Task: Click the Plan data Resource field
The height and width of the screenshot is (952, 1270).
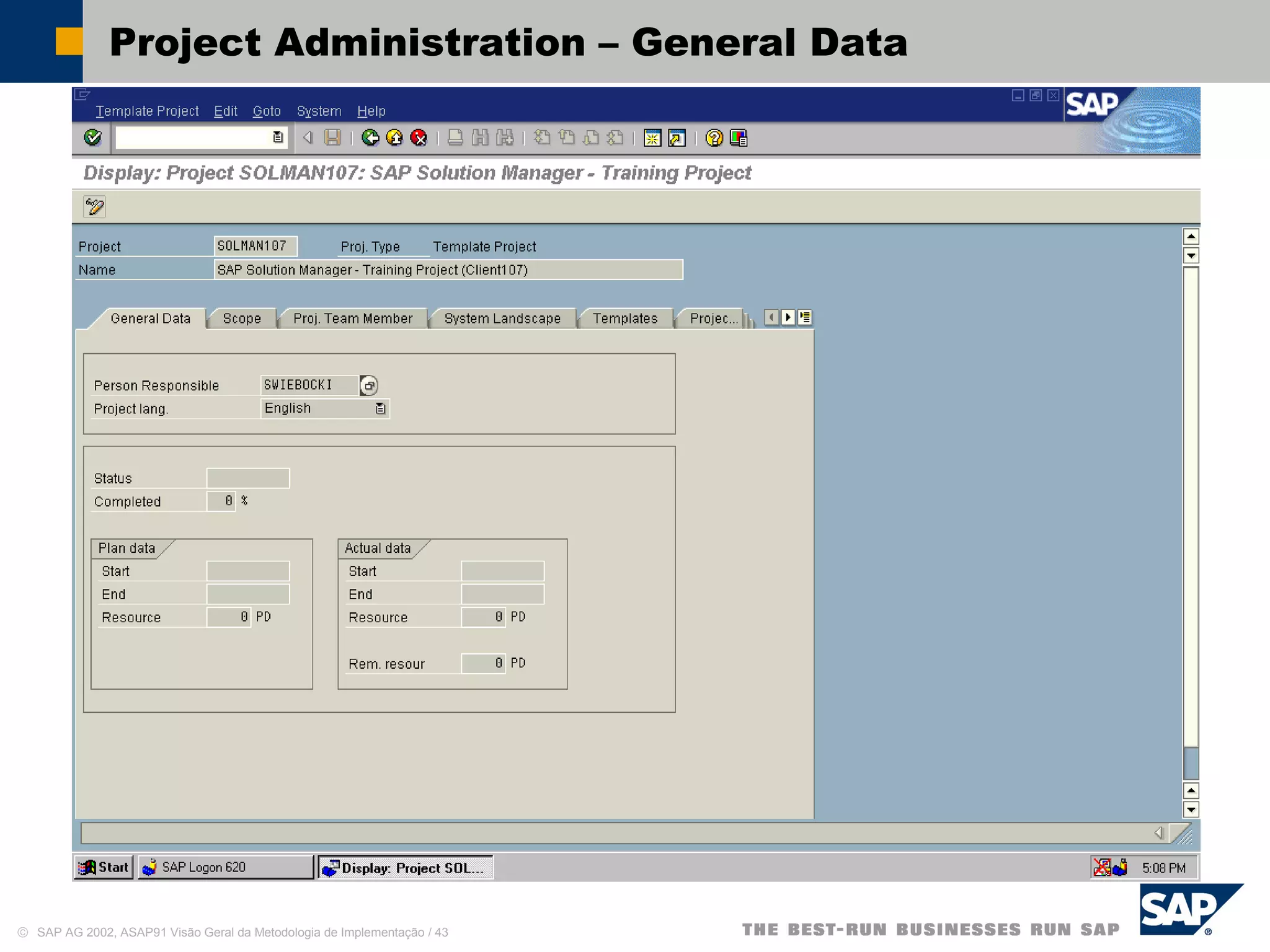Action: pos(229,617)
